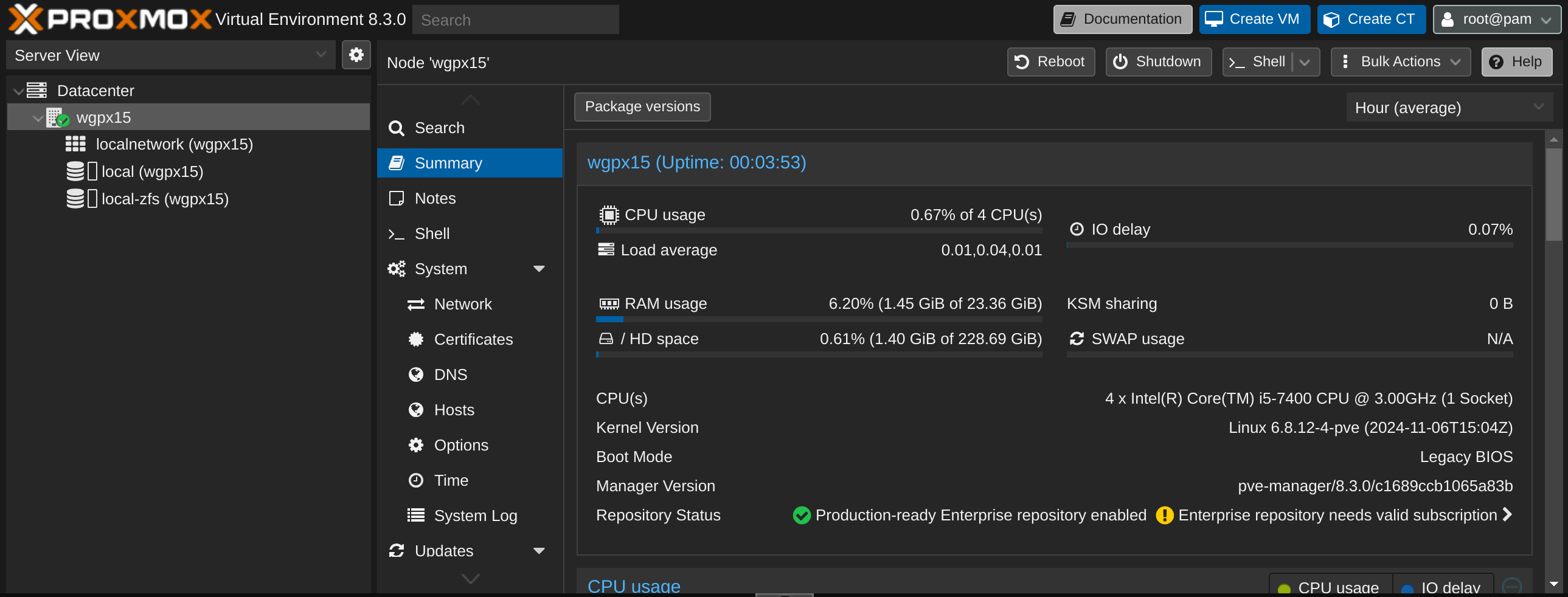Image resolution: width=1568 pixels, height=597 pixels.
Task: Click the Help button
Action: coord(1516,62)
